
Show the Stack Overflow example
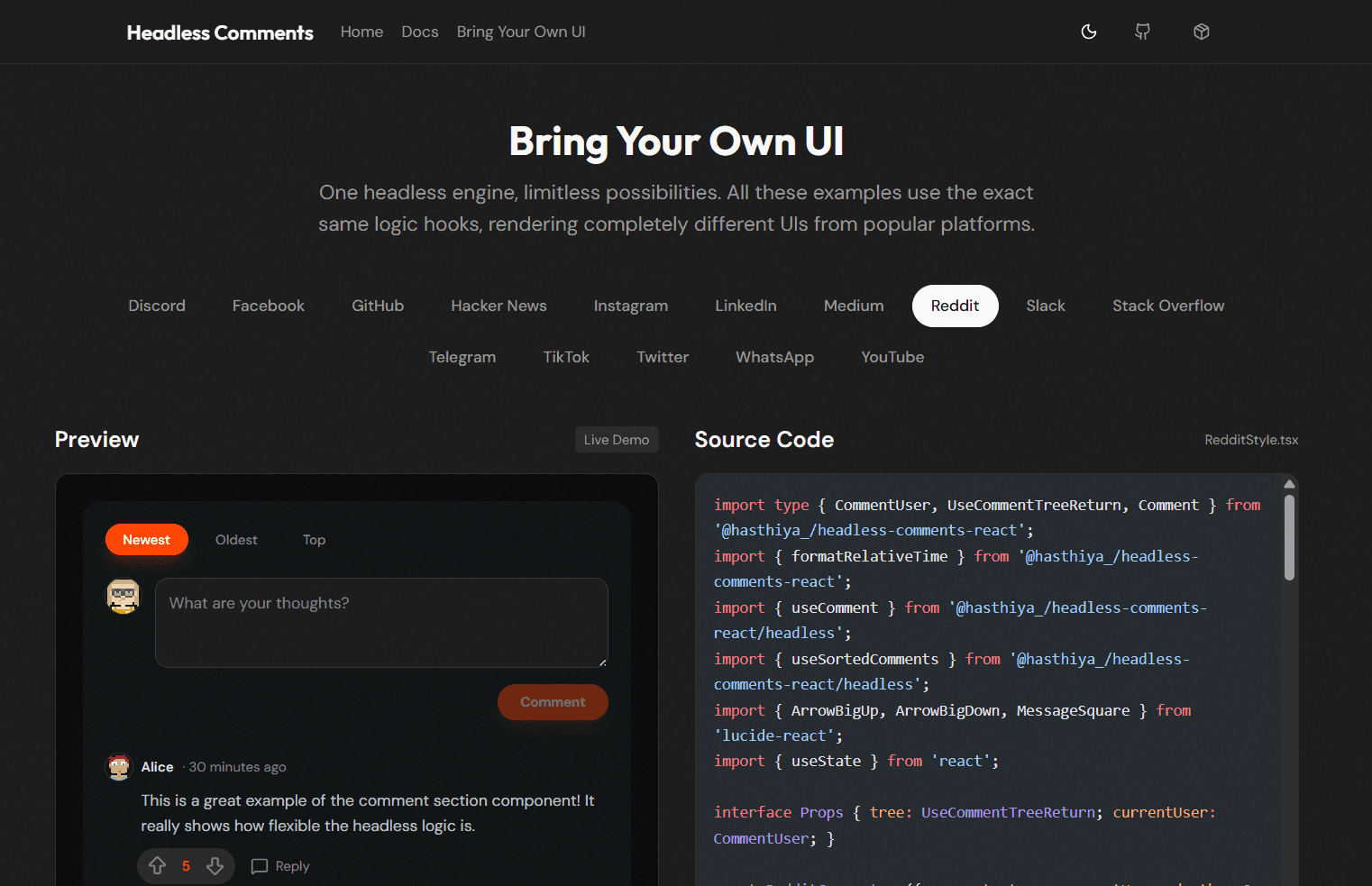pyautogui.click(x=1168, y=306)
